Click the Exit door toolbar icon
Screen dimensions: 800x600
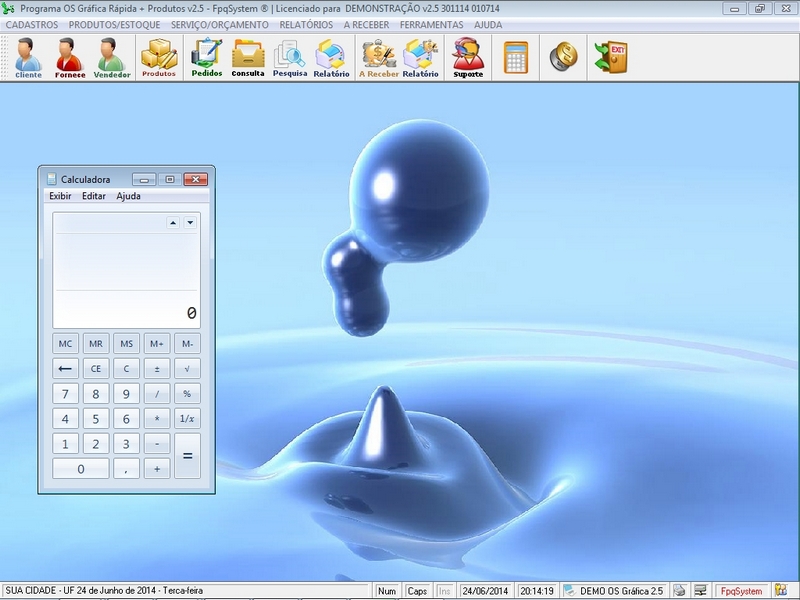pyautogui.click(x=611, y=57)
